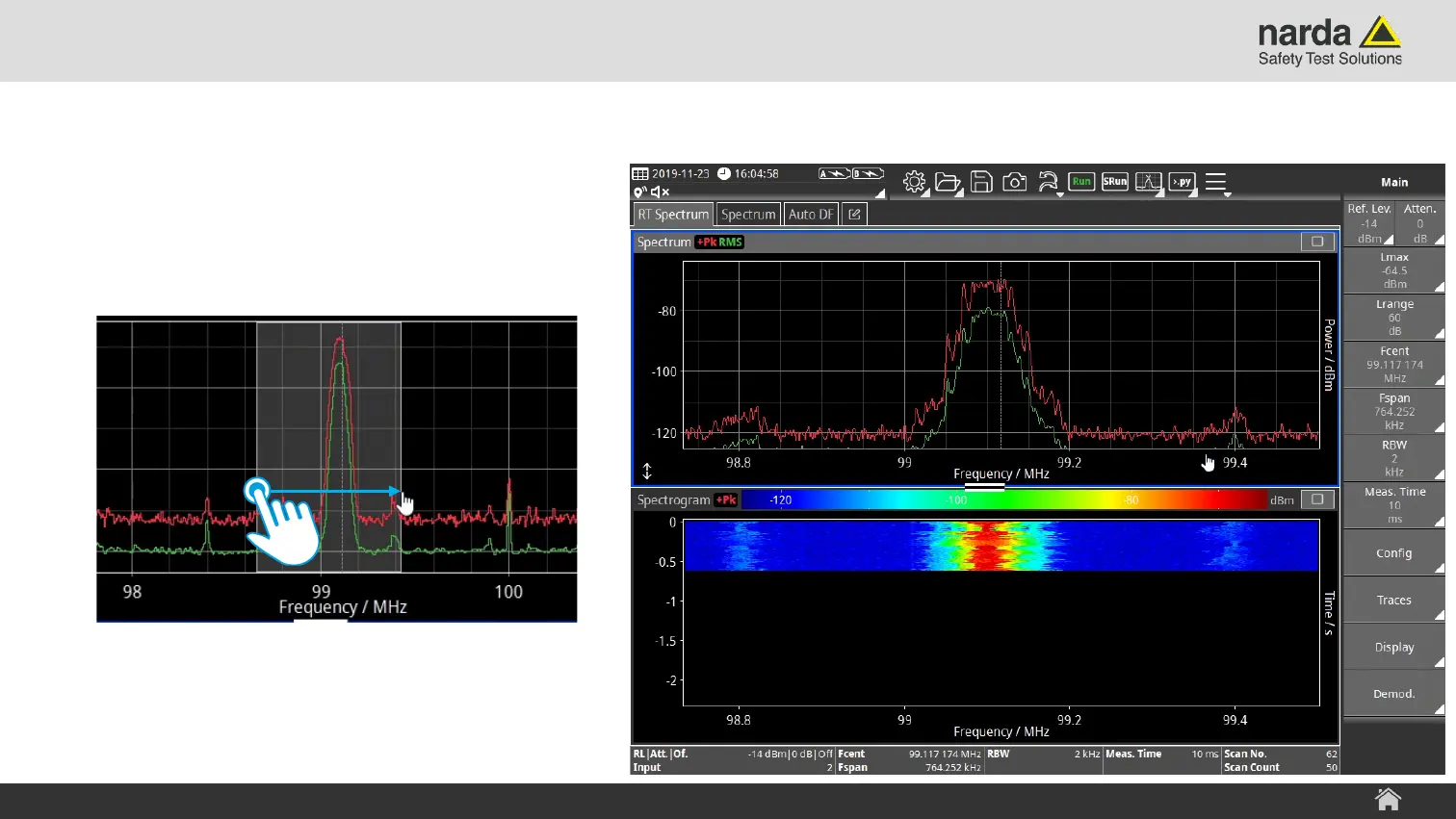Click the Fspan status bar entry
The height and width of the screenshot is (819, 1456).
click(x=909, y=767)
